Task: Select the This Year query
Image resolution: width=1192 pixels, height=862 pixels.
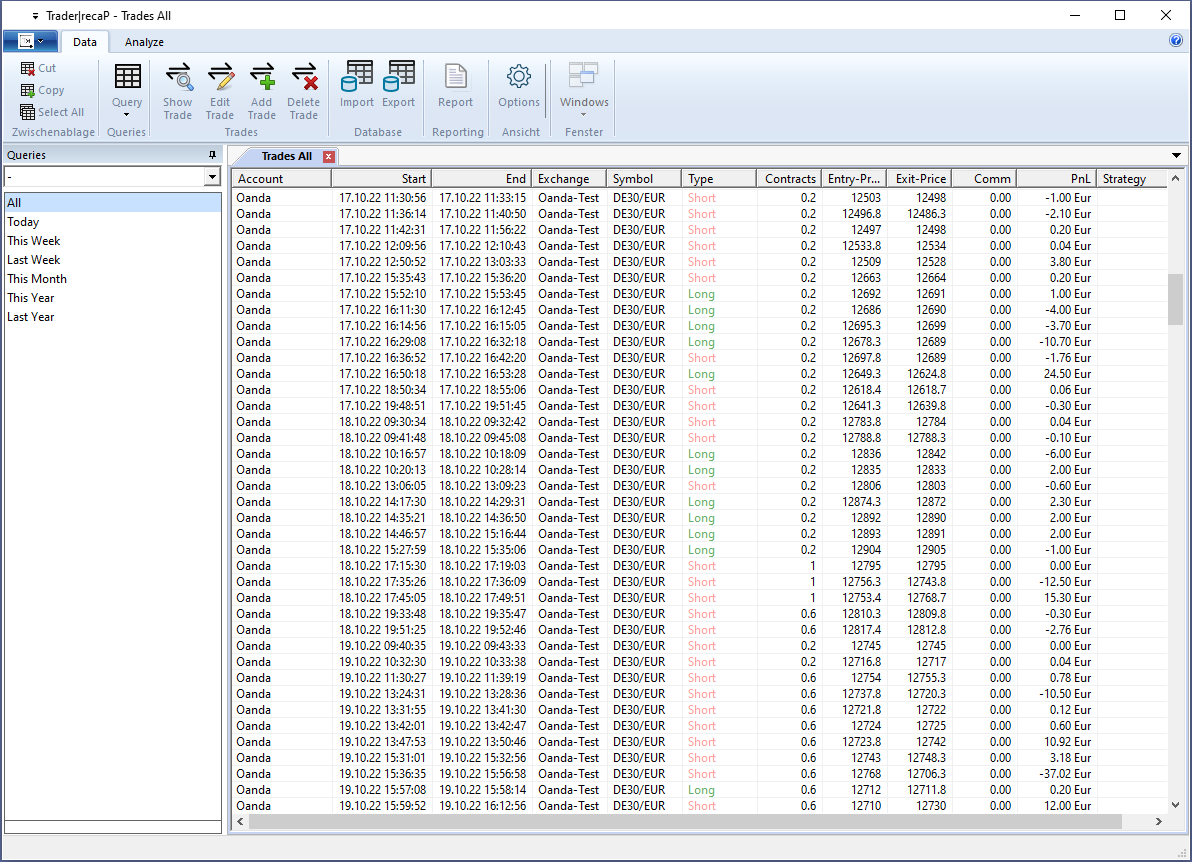Action: coord(113,298)
